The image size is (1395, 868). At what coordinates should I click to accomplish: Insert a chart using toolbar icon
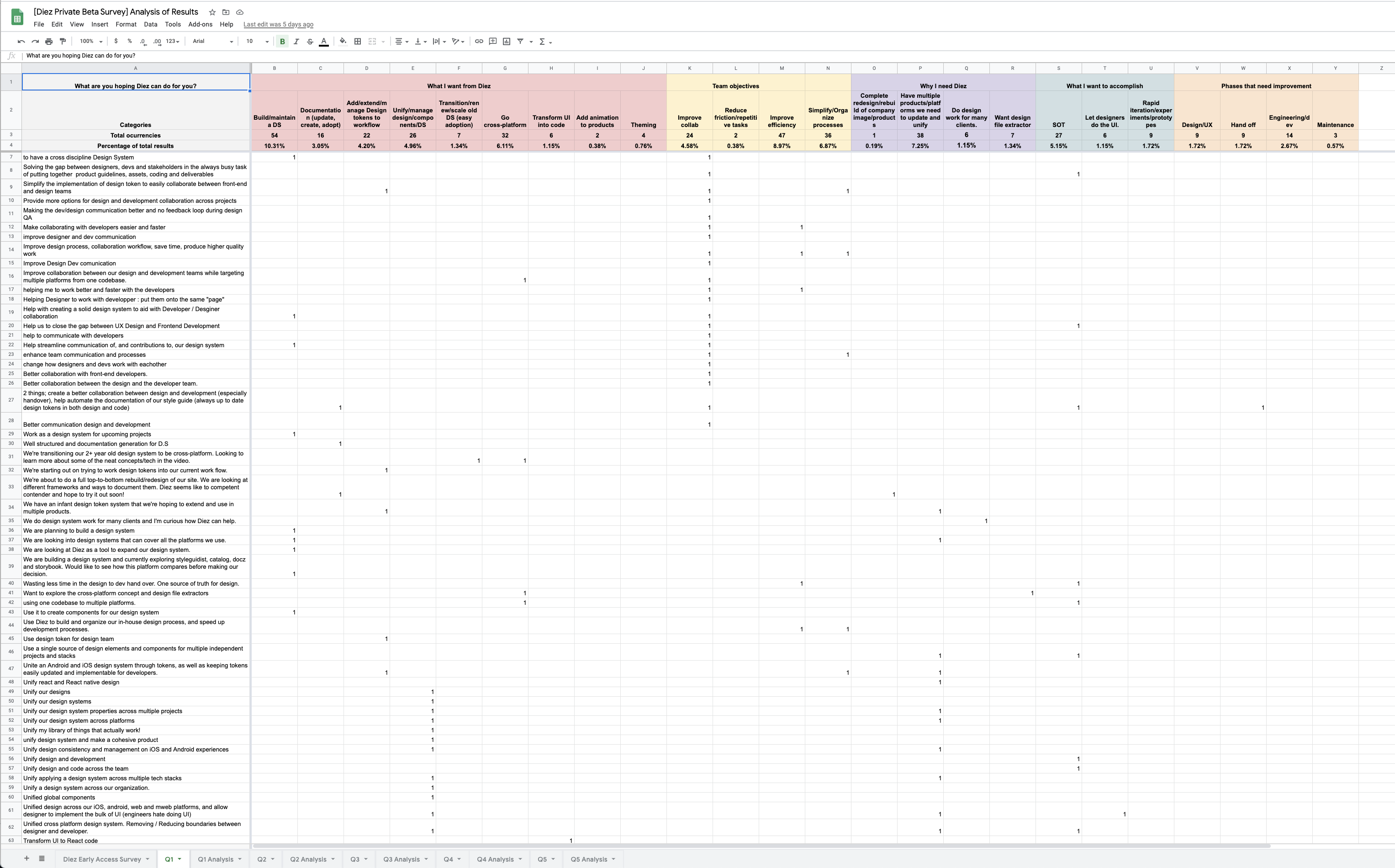pyautogui.click(x=507, y=41)
